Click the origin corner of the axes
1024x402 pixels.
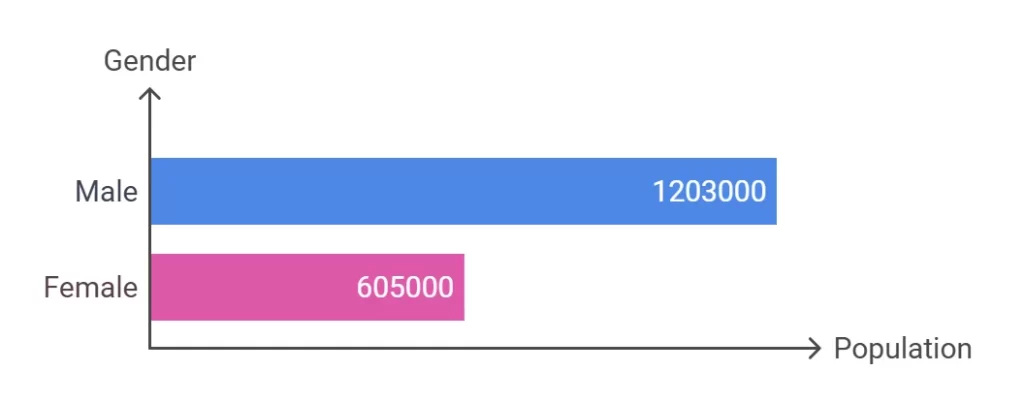tap(150, 348)
